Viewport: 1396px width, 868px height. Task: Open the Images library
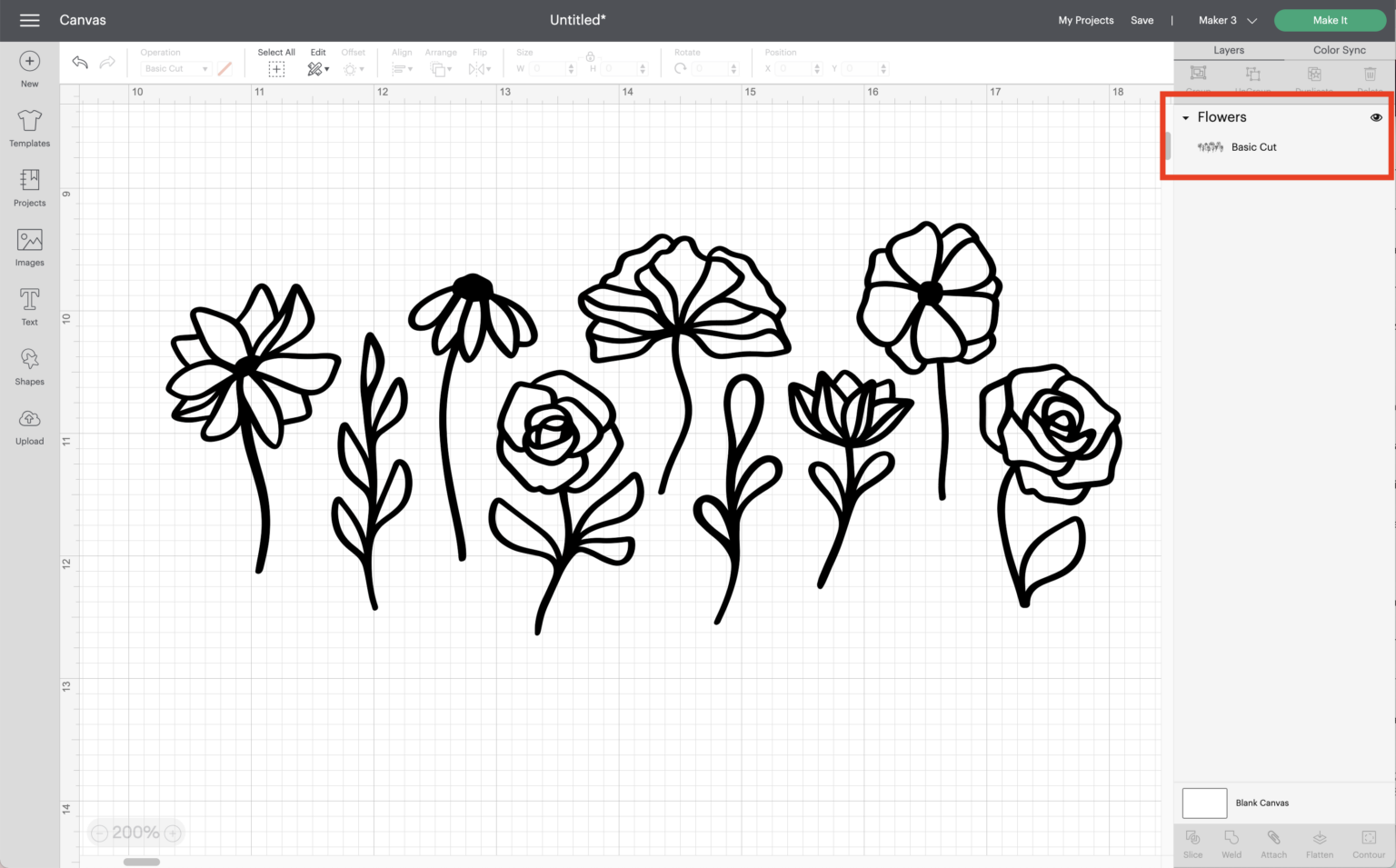coord(29,245)
